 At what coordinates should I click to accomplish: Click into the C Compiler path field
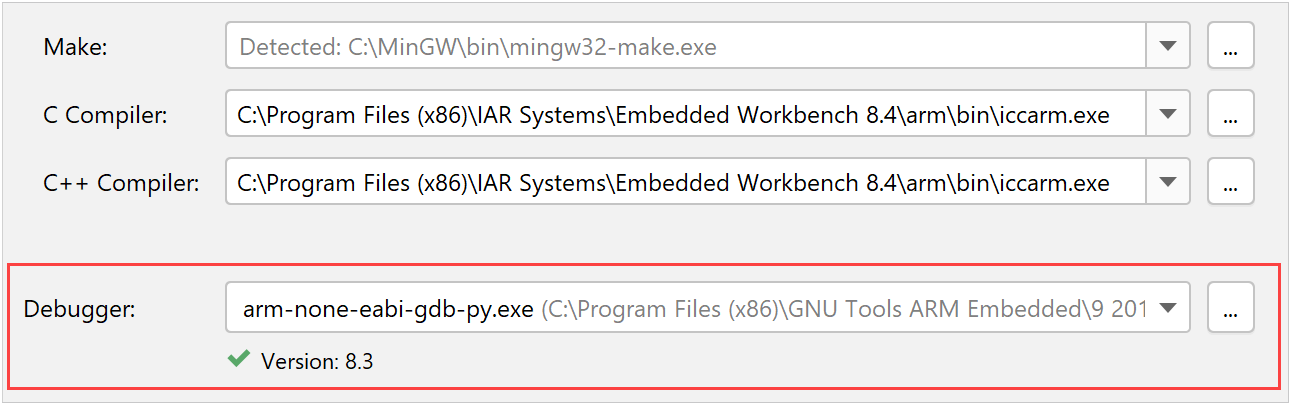673,115
